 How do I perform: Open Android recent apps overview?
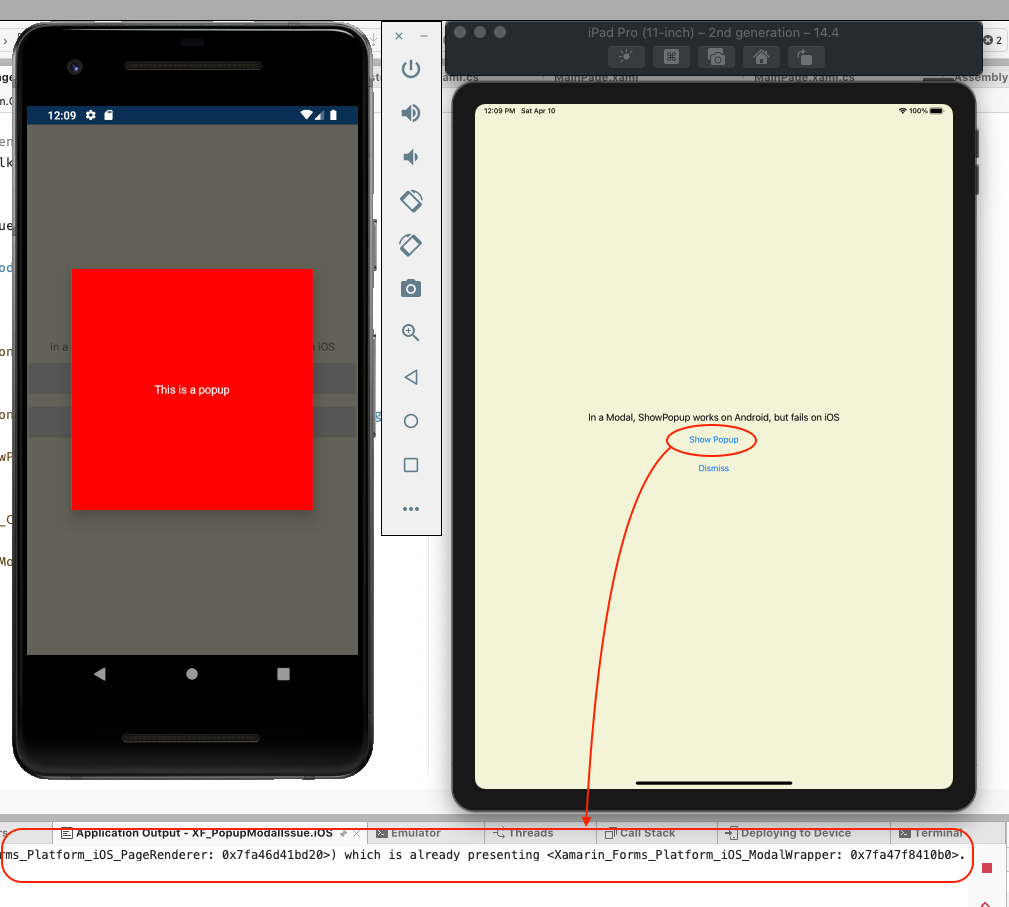click(410, 465)
